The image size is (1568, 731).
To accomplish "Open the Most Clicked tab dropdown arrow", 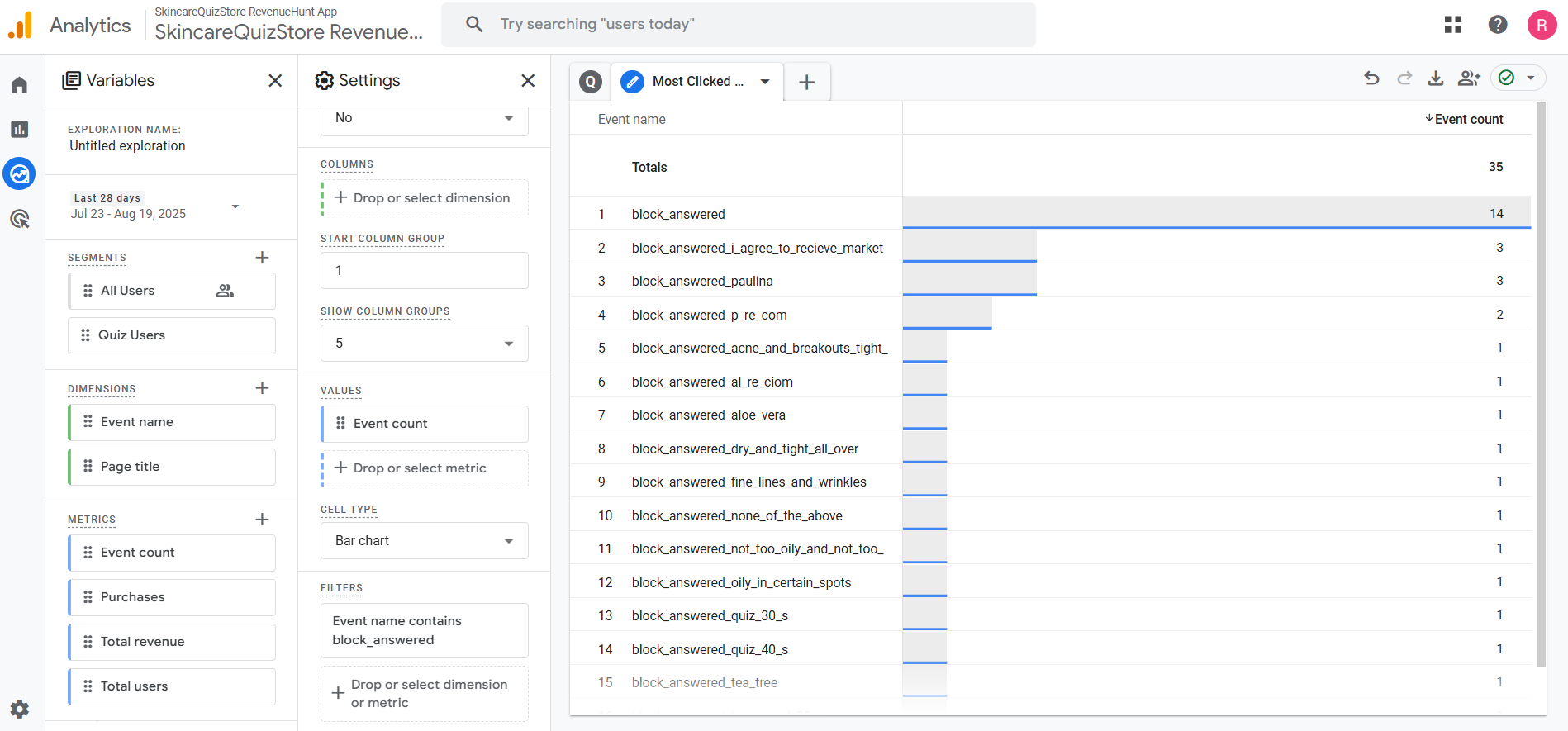I will [x=765, y=82].
